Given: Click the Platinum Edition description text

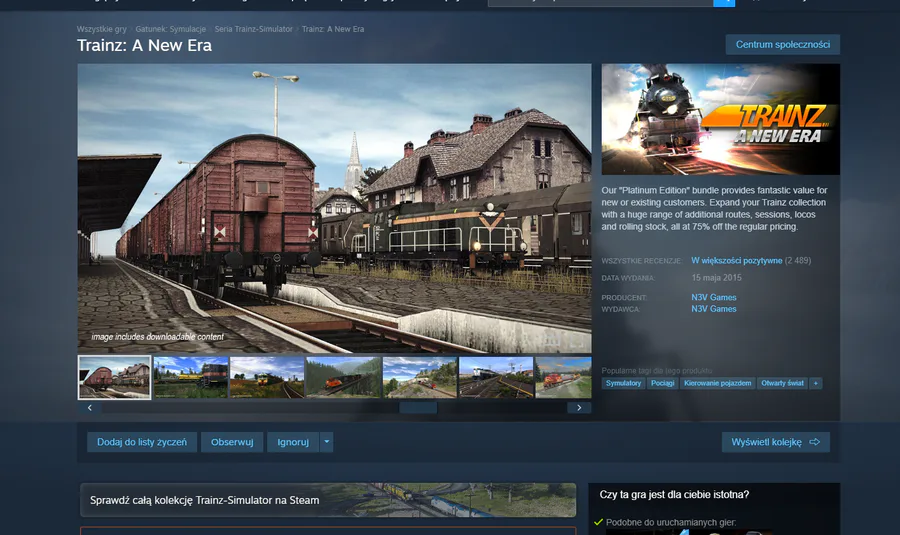Looking at the screenshot, I should click(x=715, y=208).
